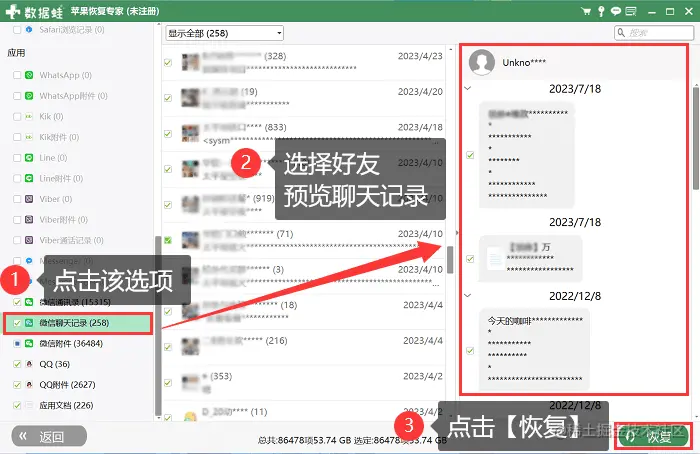
Task: Click the sidebar vertical scrollbar thumb
Action: [158, 326]
